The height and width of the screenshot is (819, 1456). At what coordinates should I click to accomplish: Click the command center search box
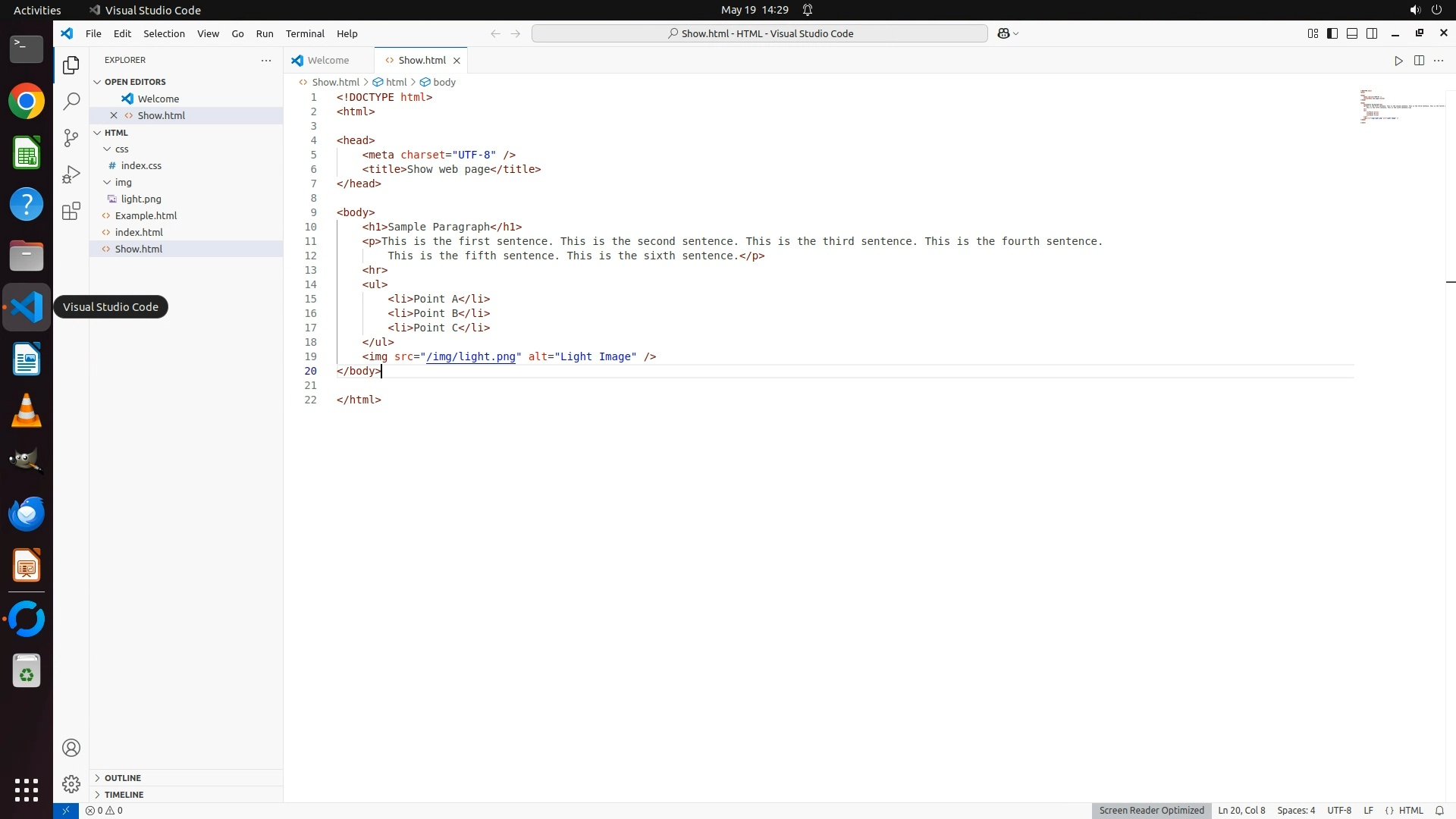pyautogui.click(x=759, y=33)
